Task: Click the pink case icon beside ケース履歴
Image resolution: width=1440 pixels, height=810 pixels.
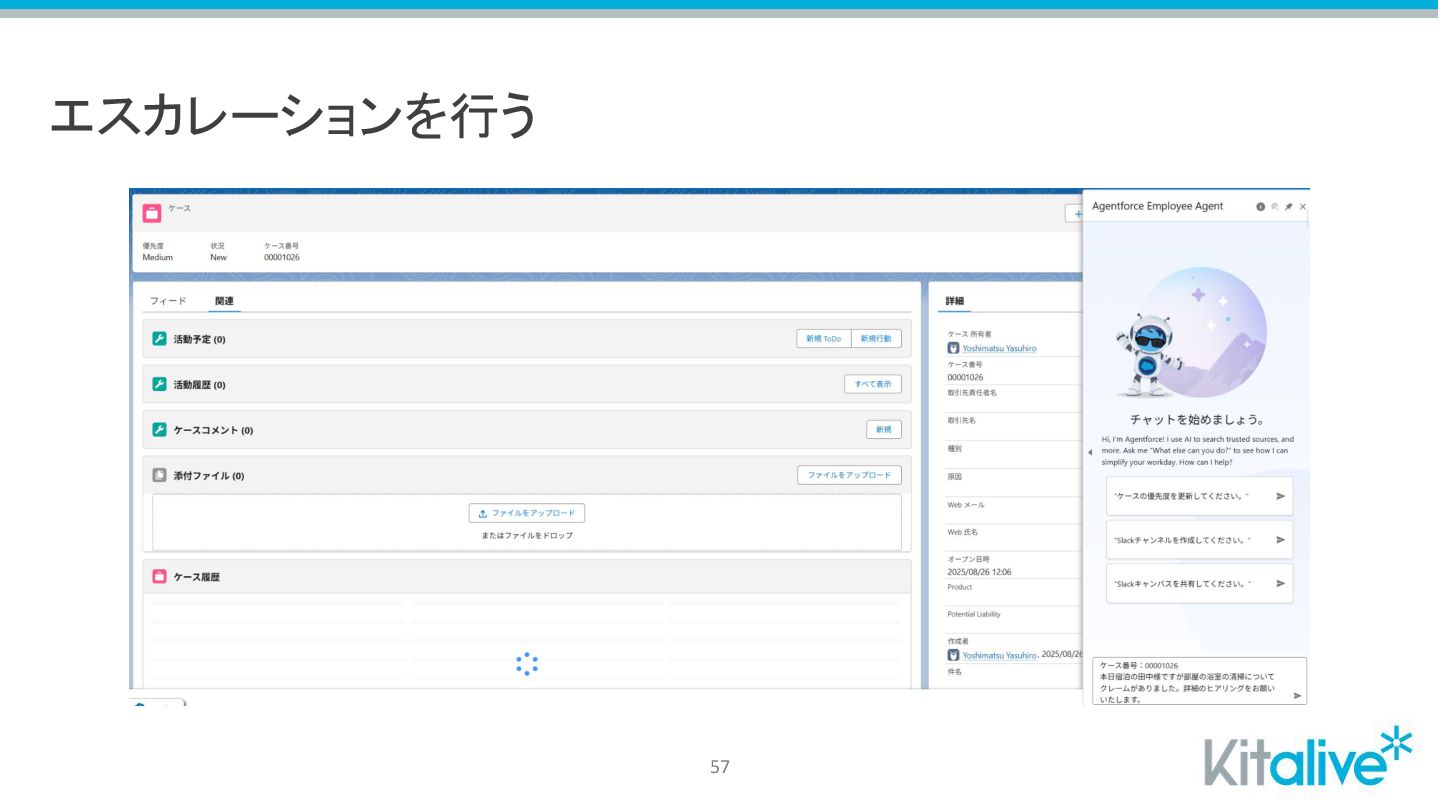Action: tap(159, 576)
